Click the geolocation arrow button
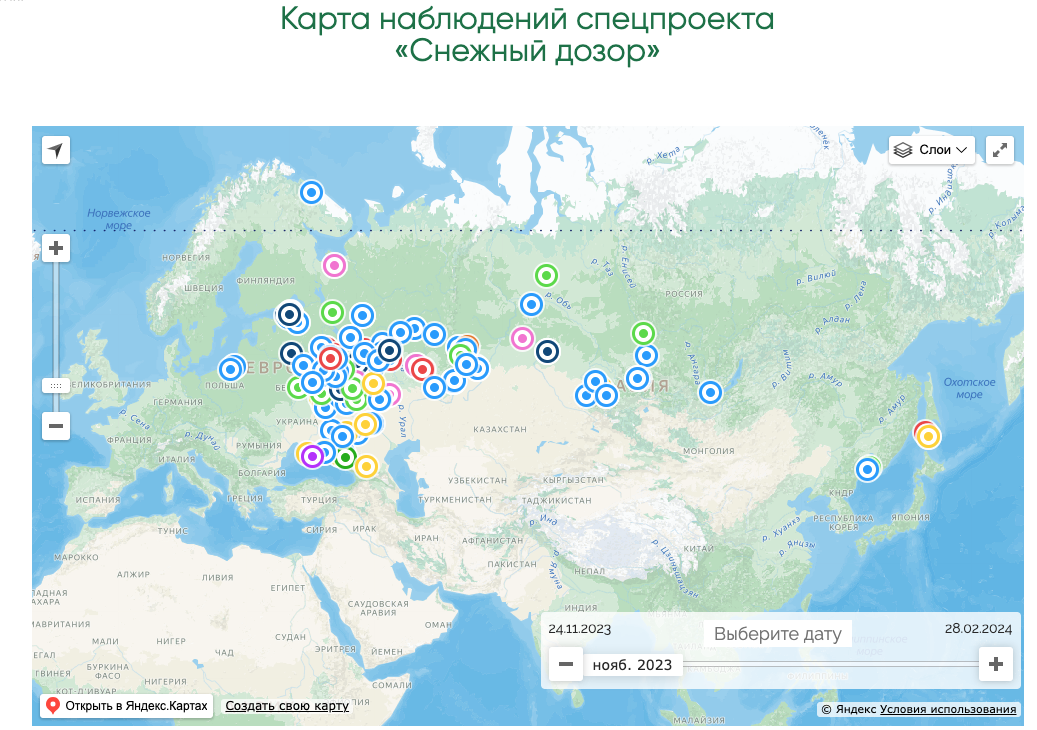 coord(56,150)
